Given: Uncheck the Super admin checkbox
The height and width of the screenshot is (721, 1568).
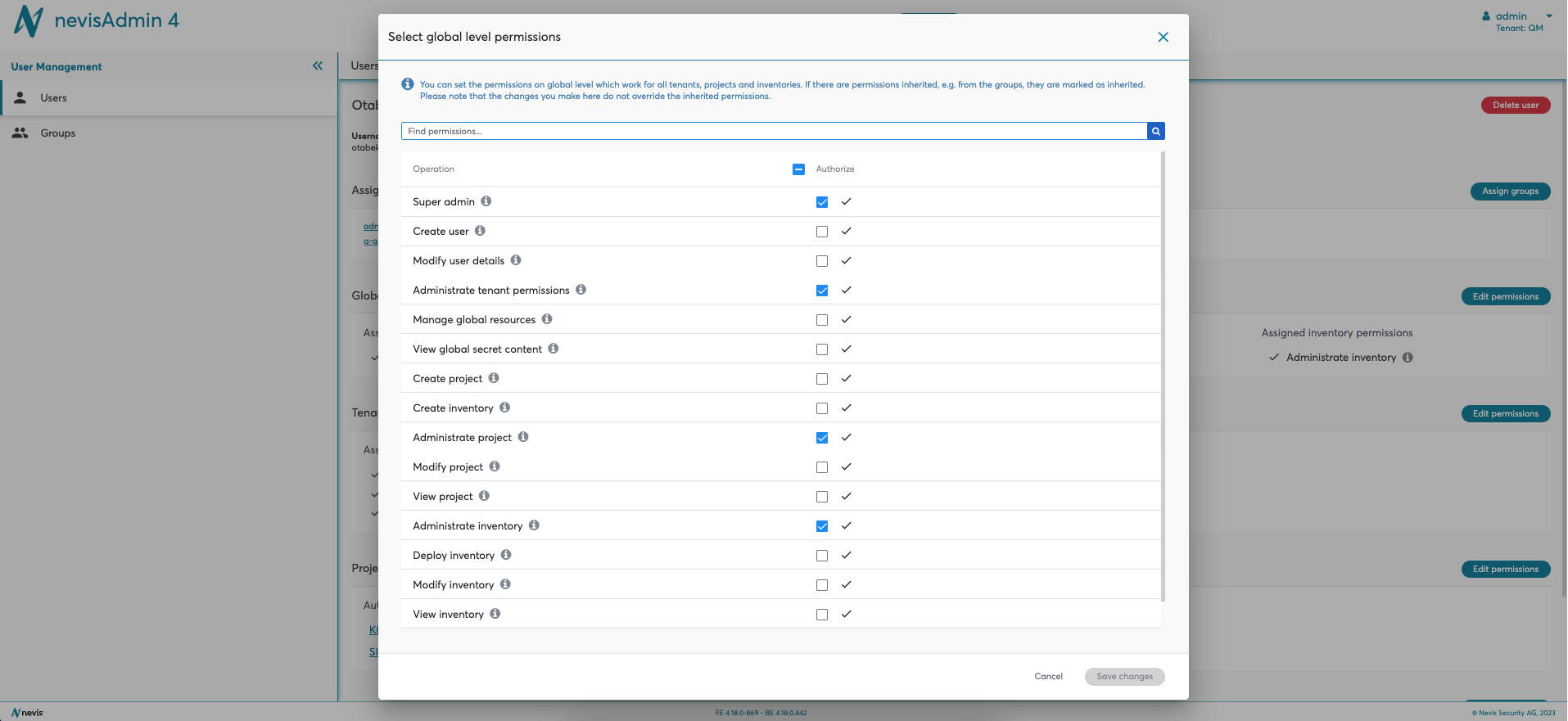Looking at the screenshot, I should [x=822, y=202].
